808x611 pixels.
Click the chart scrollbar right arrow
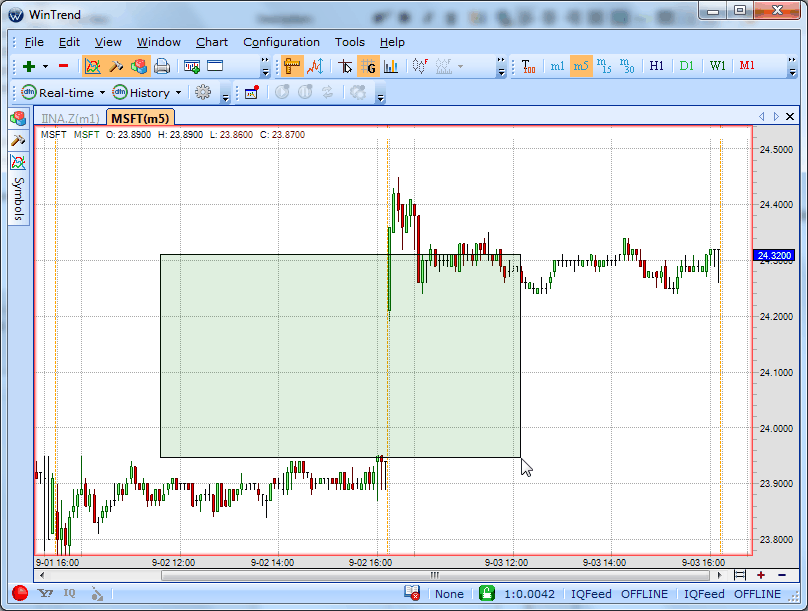click(719, 575)
